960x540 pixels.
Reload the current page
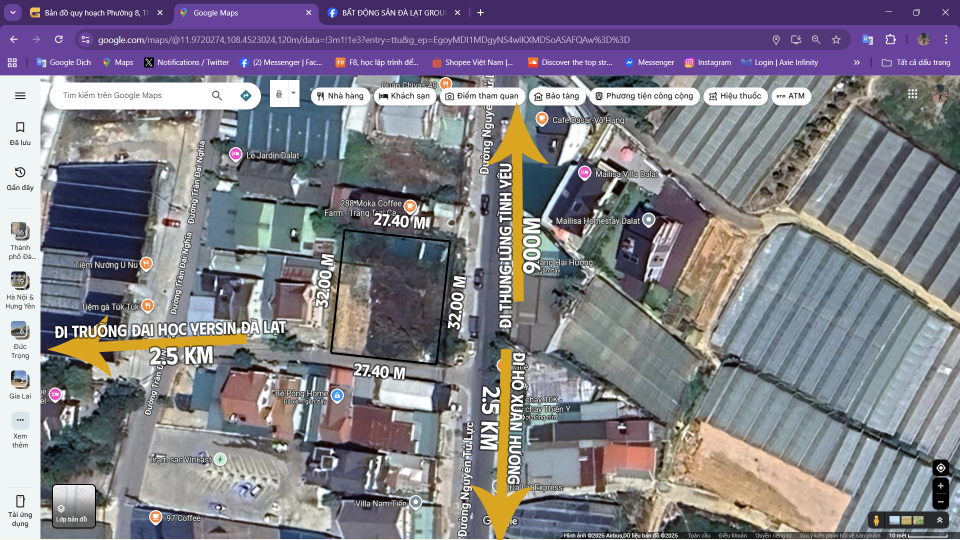tap(59, 39)
